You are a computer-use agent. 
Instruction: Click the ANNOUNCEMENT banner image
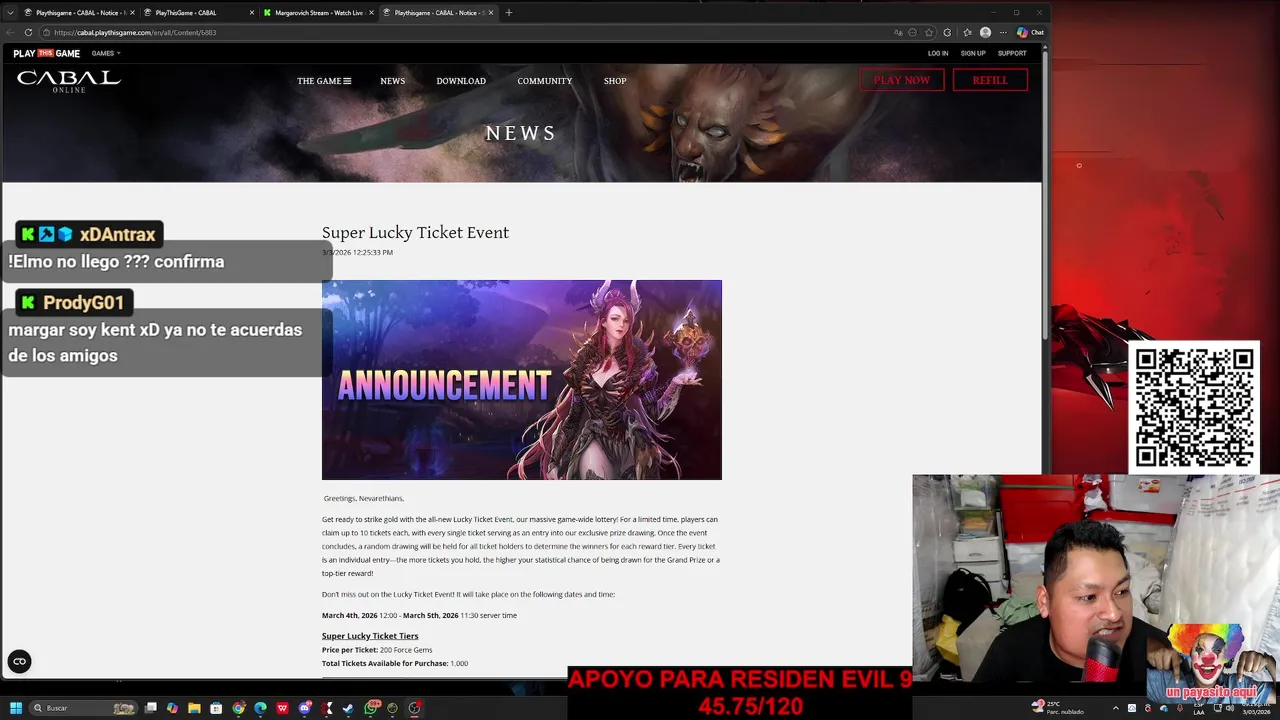click(521, 380)
